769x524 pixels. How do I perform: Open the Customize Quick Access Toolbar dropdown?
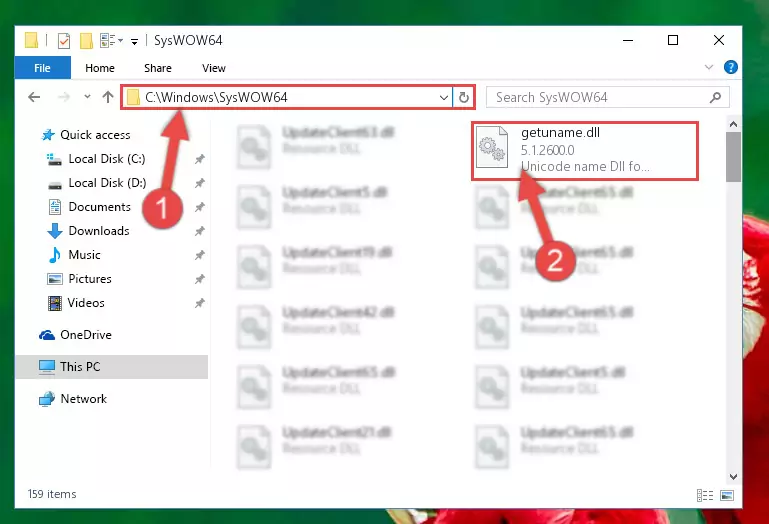coord(134,41)
